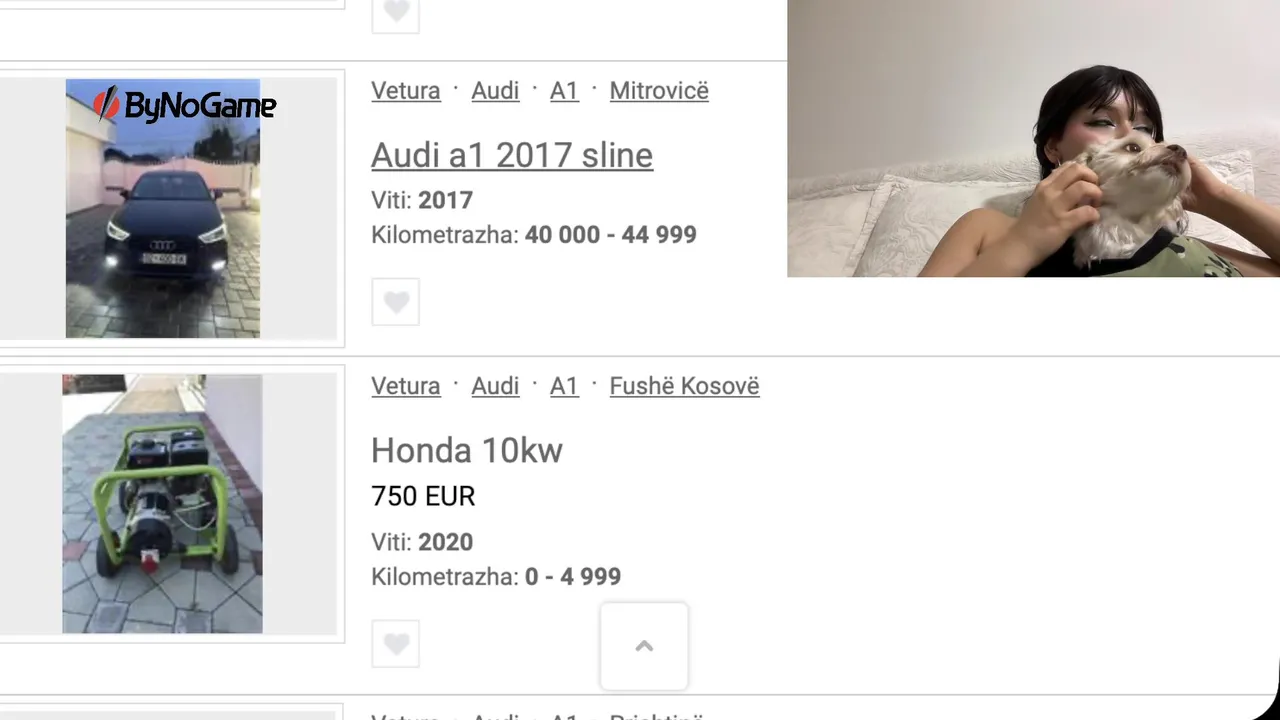Open the A1 category link next to Mitrovicë
1280x720 pixels.
coord(564,90)
